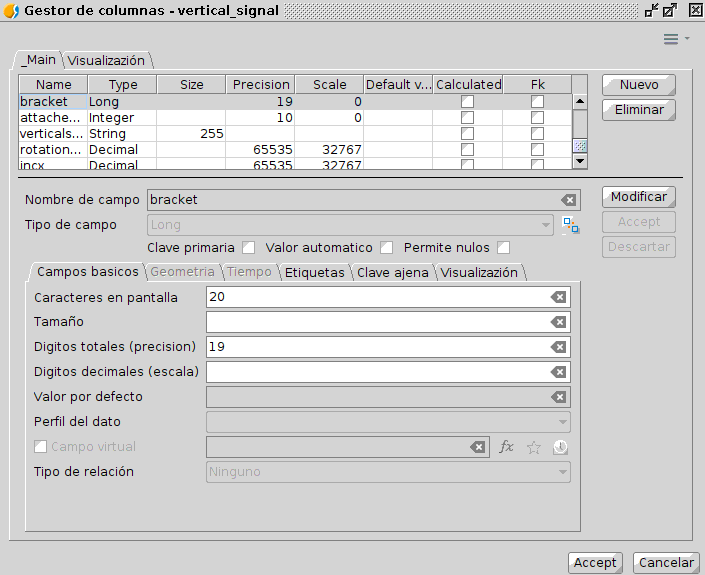Viewport: 705px width, 575px height.
Task: Click the gvSIG application icon in title bar
Action: pyautogui.click(x=11, y=11)
